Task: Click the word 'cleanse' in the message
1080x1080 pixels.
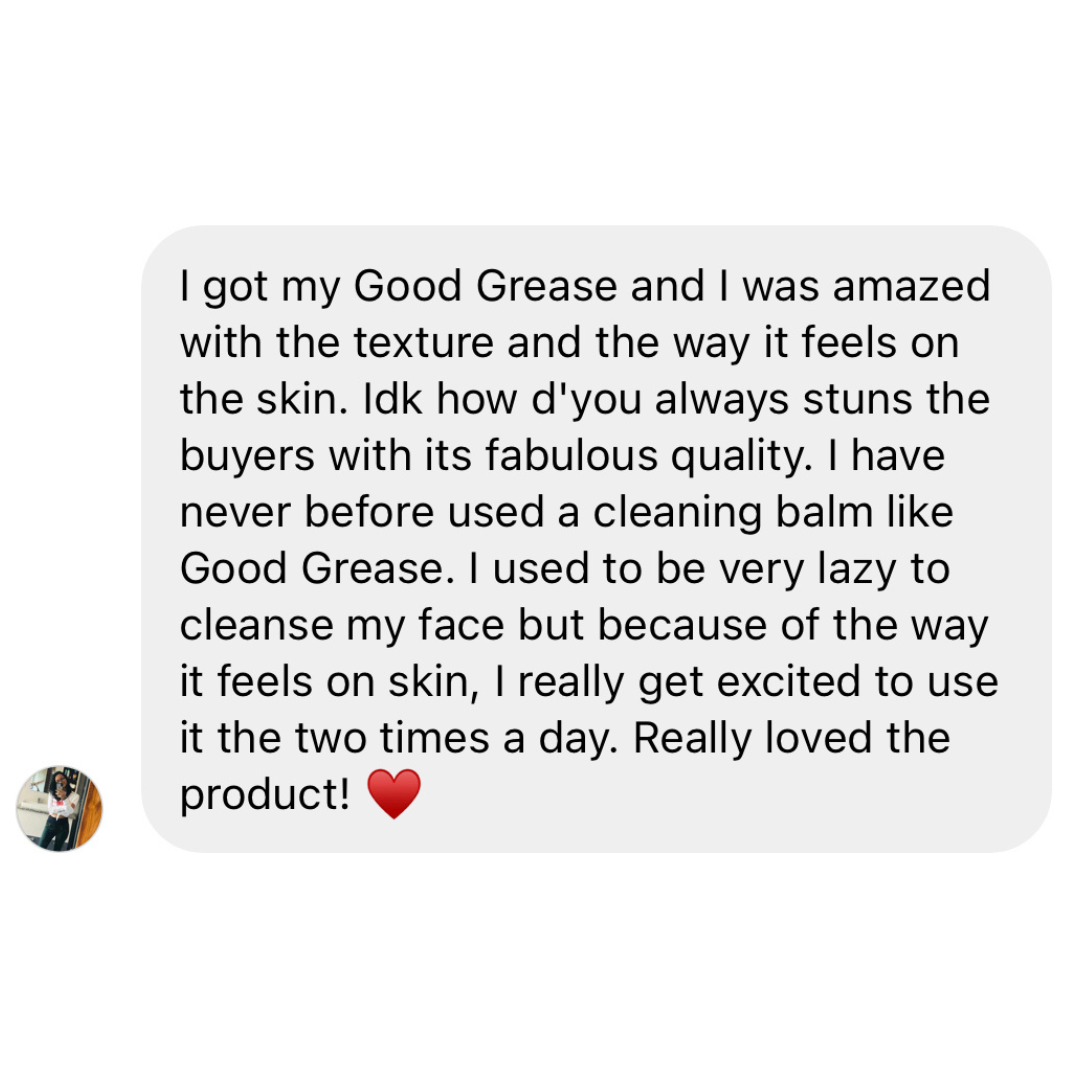Action: coord(257,625)
